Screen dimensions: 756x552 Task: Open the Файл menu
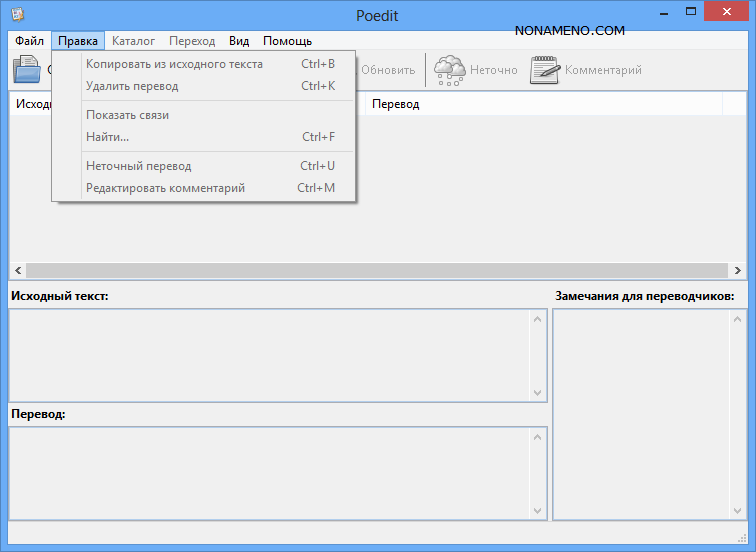tap(29, 41)
